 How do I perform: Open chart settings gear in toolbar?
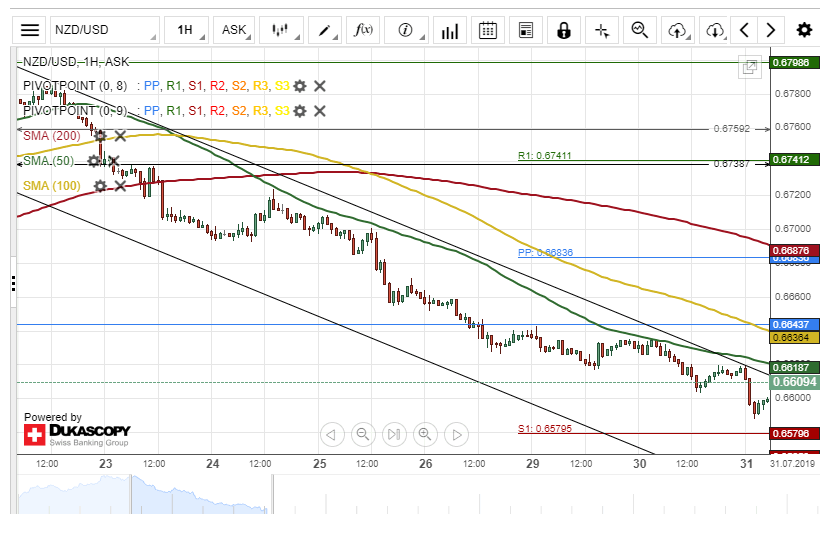click(x=804, y=30)
